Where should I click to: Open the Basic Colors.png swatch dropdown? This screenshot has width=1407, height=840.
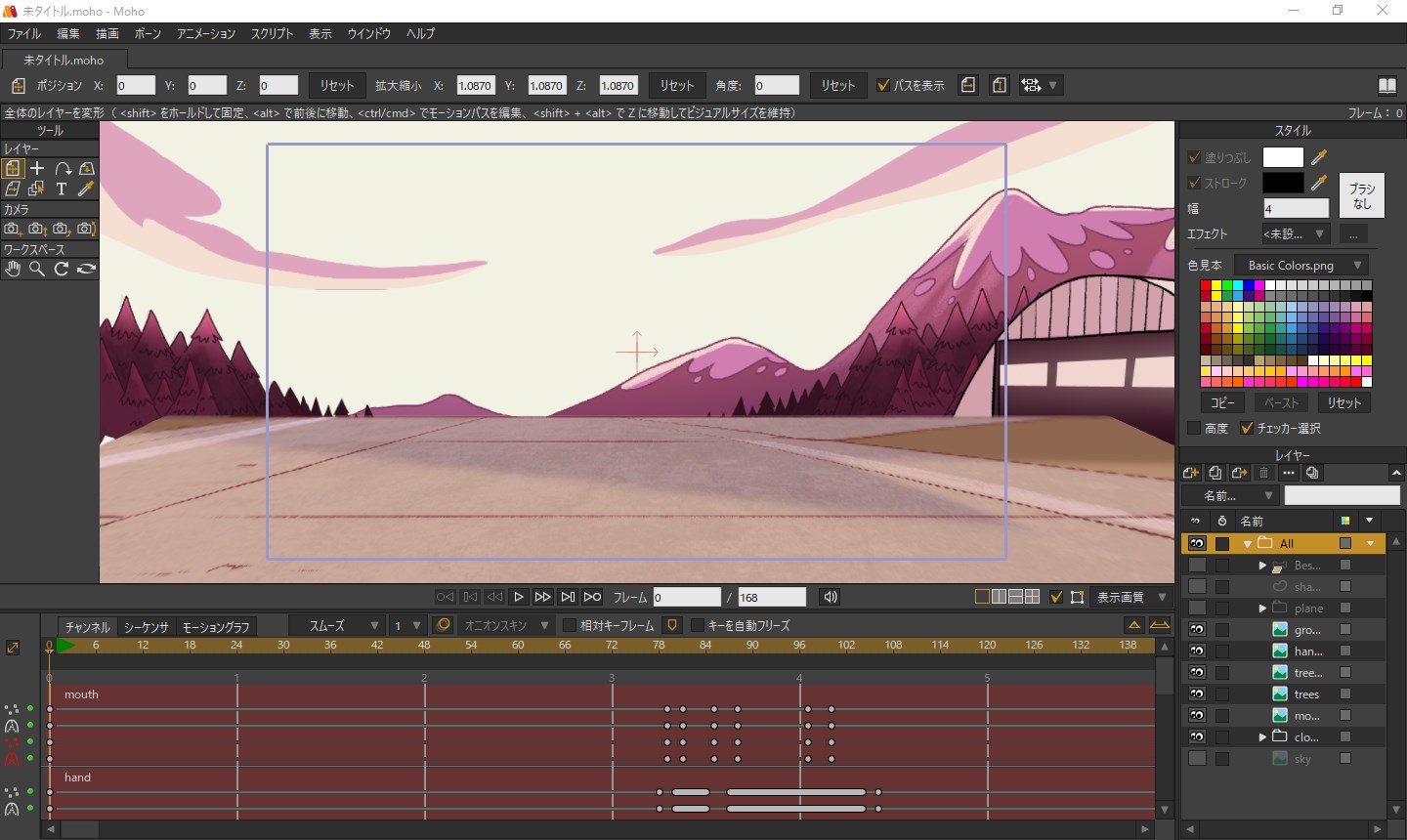[x=1301, y=265]
